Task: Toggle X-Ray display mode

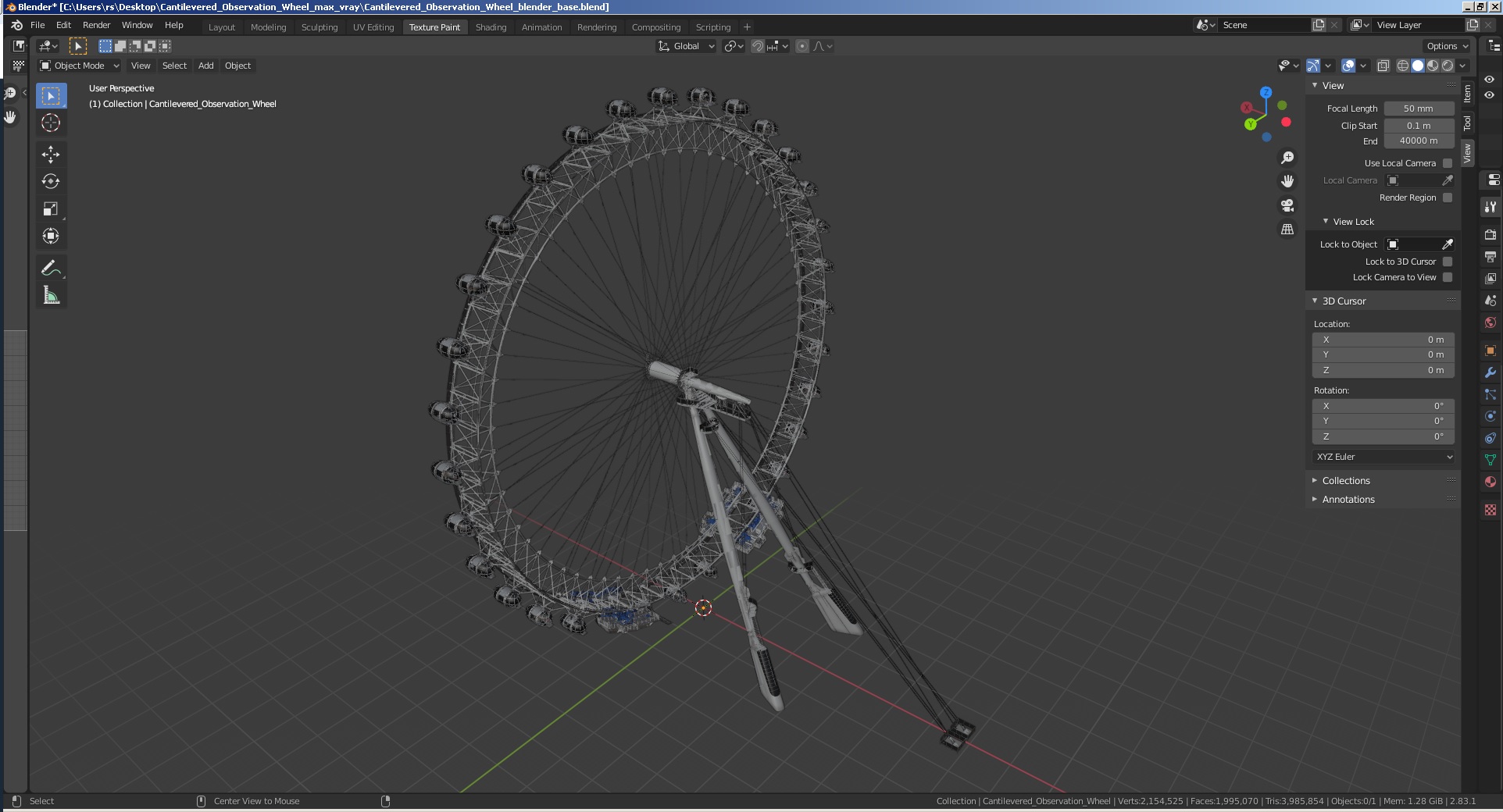Action: (1383, 66)
